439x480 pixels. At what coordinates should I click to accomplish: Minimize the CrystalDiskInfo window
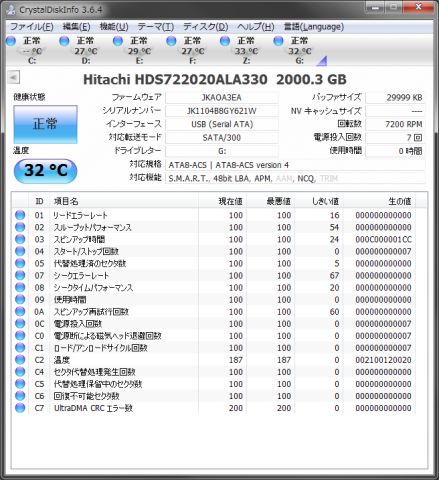pyautogui.click(x=375, y=7)
